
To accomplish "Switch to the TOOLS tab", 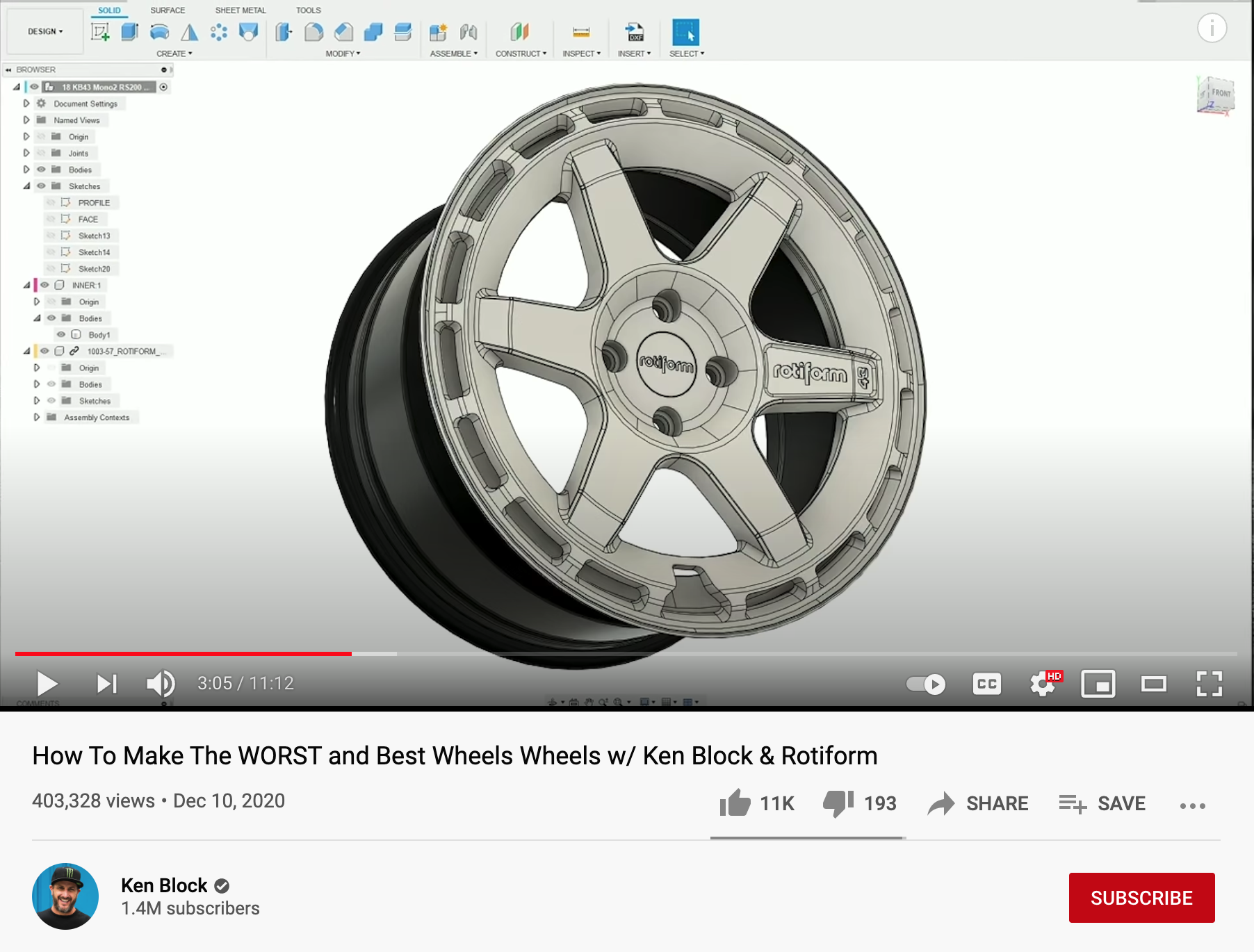I will click(309, 10).
